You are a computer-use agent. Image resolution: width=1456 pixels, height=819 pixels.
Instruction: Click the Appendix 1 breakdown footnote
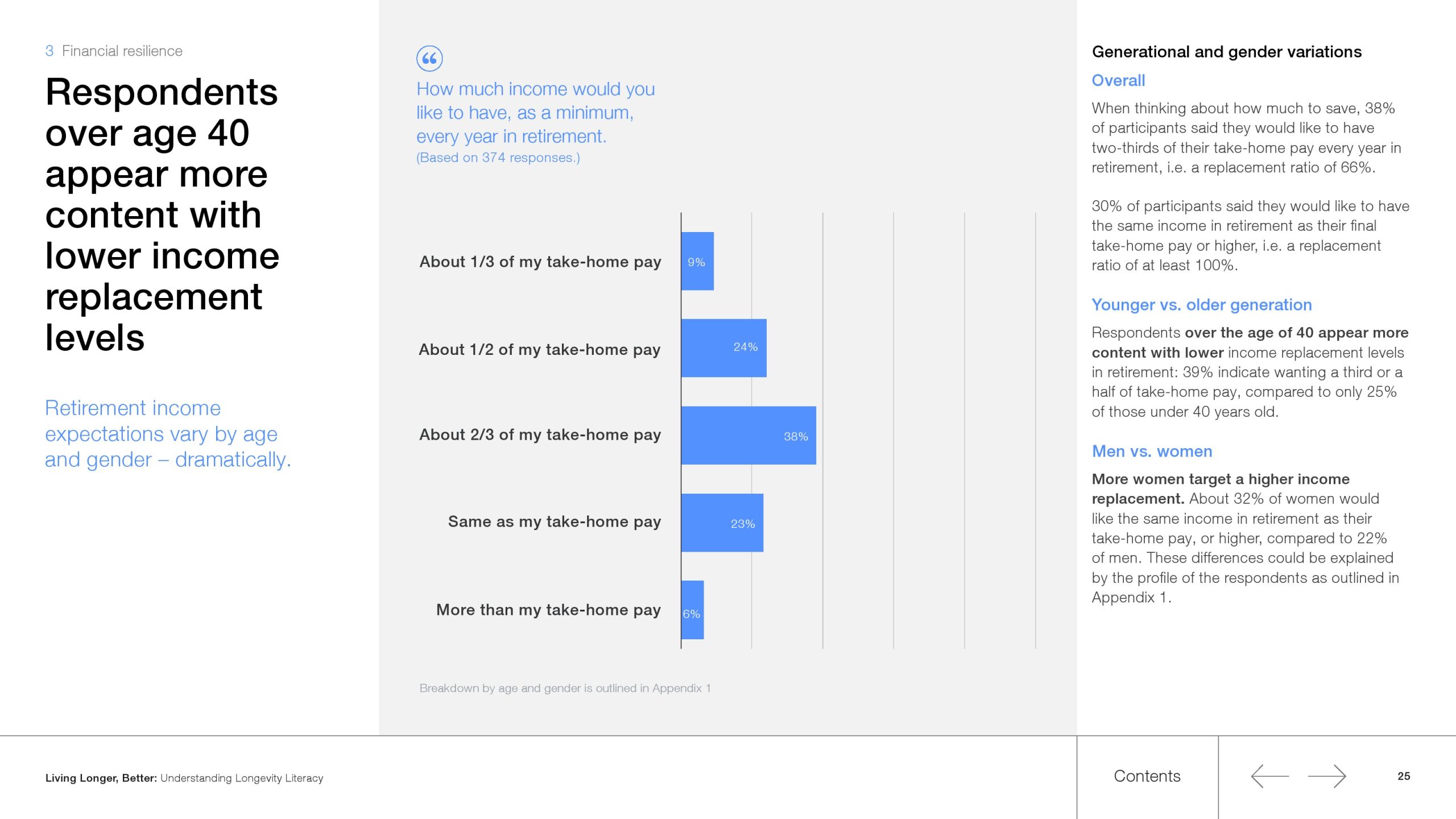pos(565,688)
